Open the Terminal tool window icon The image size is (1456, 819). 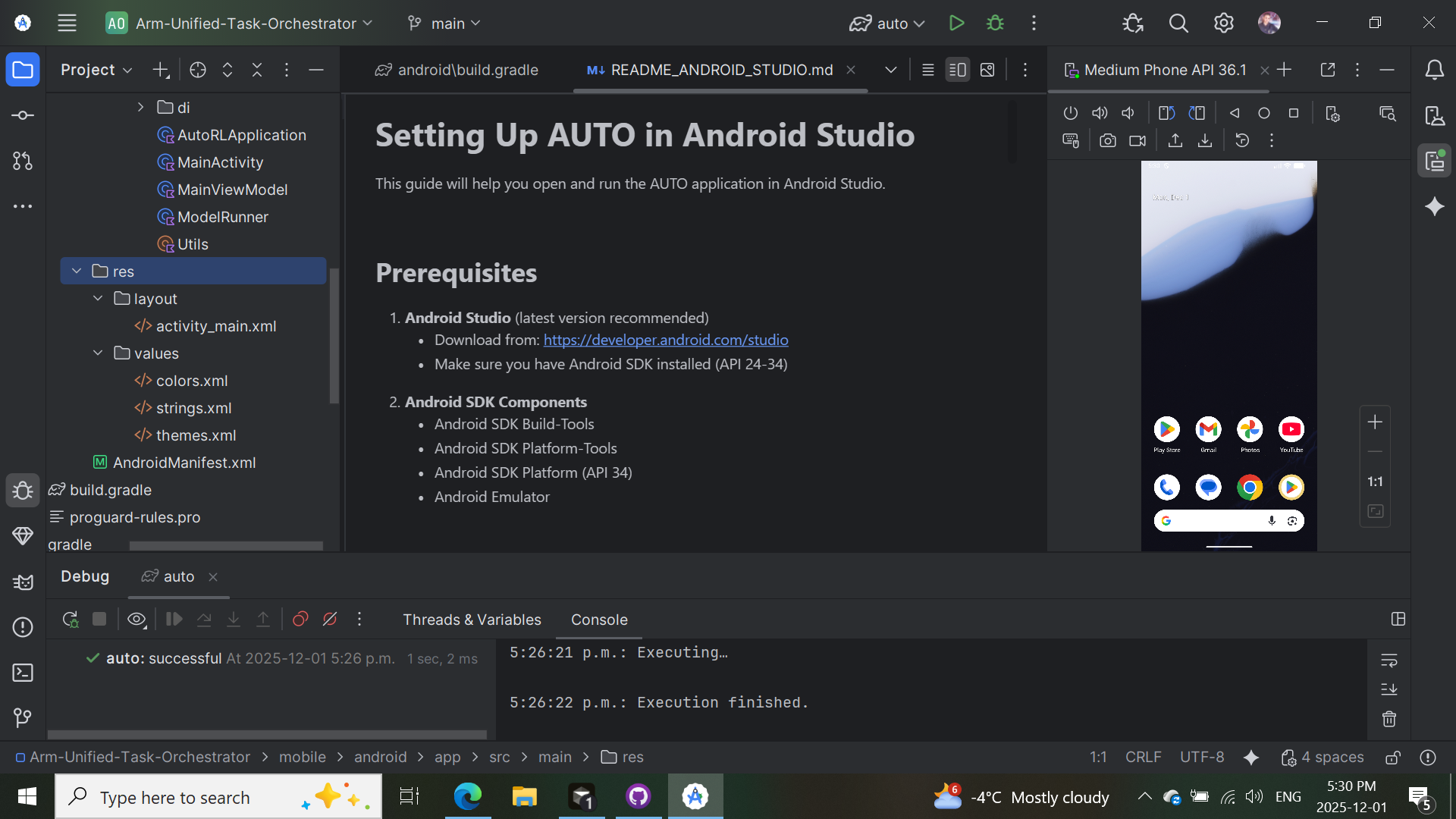[x=23, y=673]
